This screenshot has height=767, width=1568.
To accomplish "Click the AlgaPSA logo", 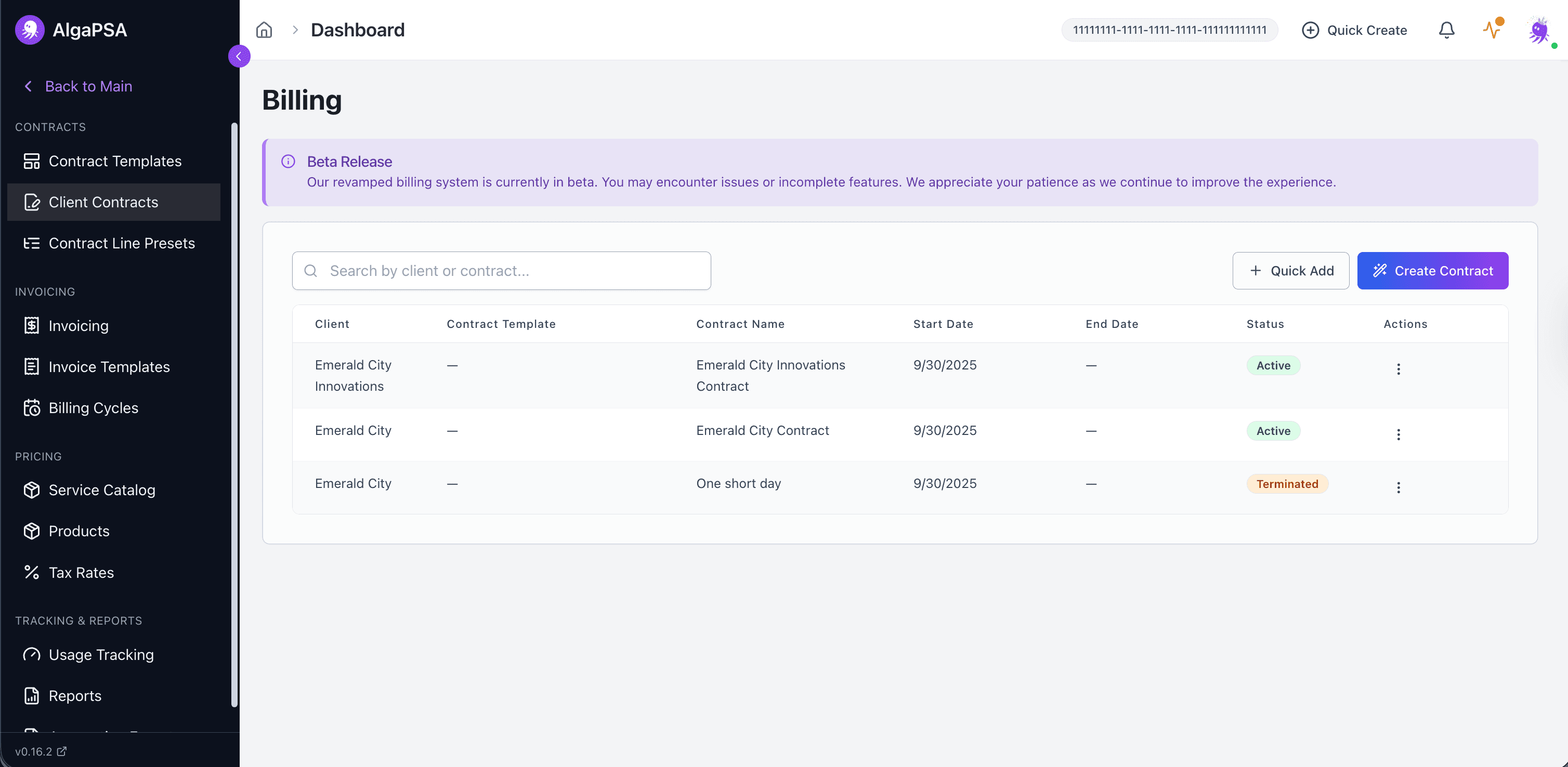I will (x=30, y=30).
